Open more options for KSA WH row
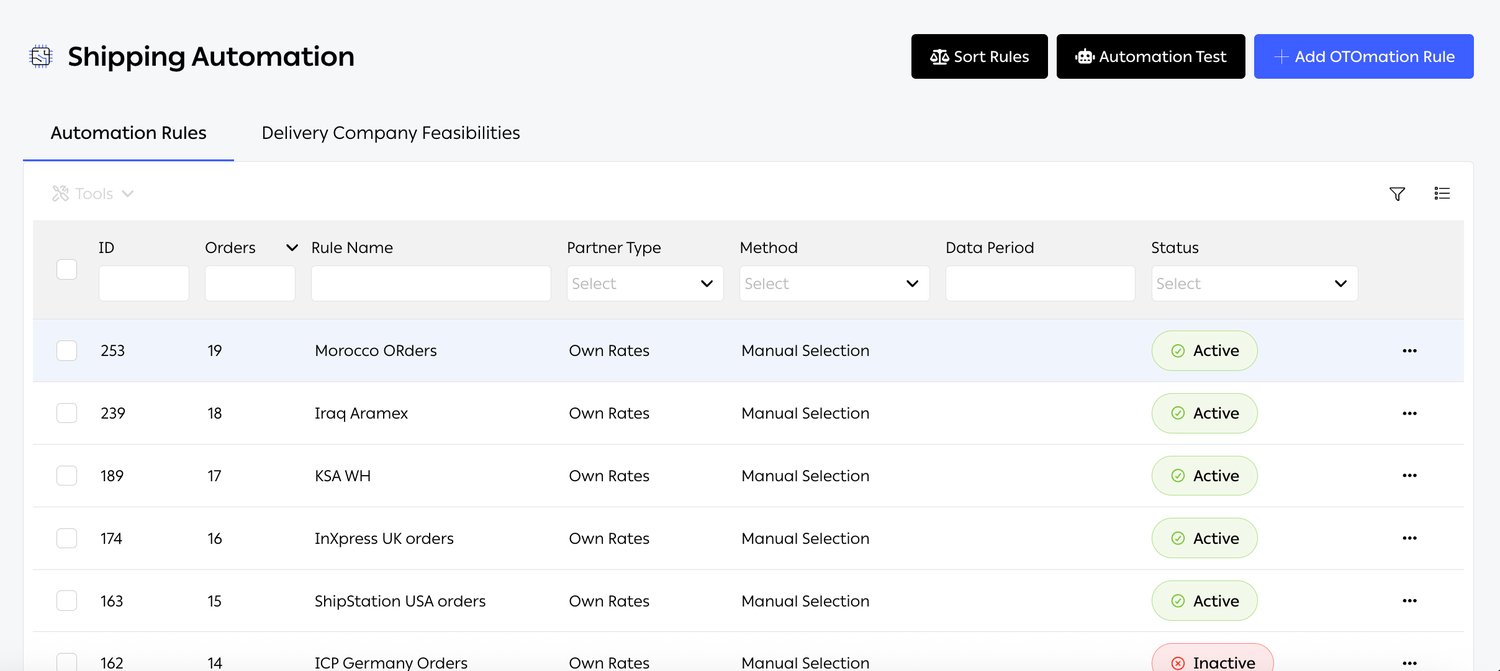1500x671 pixels. (1409, 476)
